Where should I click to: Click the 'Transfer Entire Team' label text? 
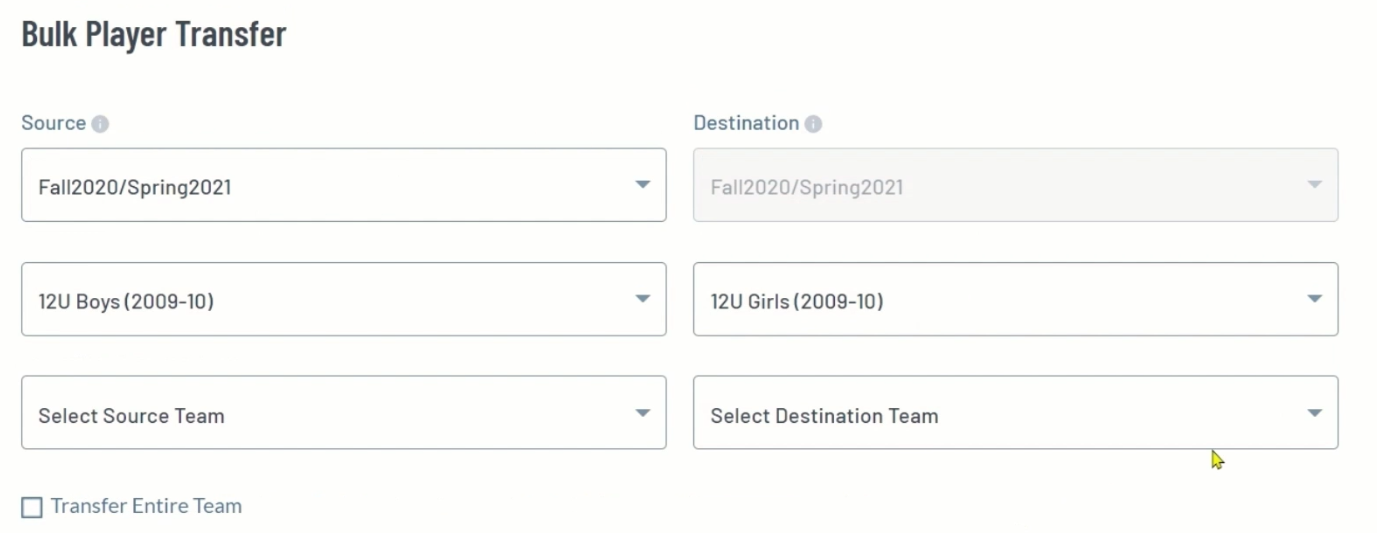pos(146,506)
